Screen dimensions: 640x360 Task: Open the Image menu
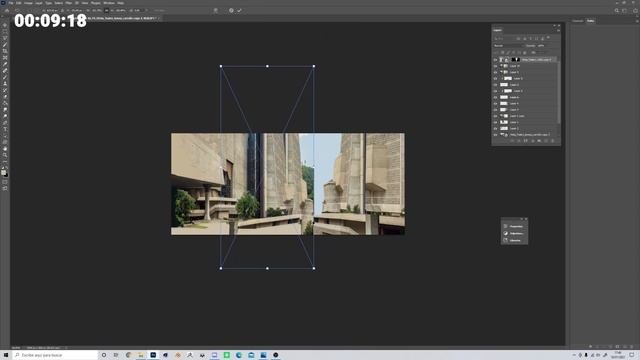(x=28, y=3)
